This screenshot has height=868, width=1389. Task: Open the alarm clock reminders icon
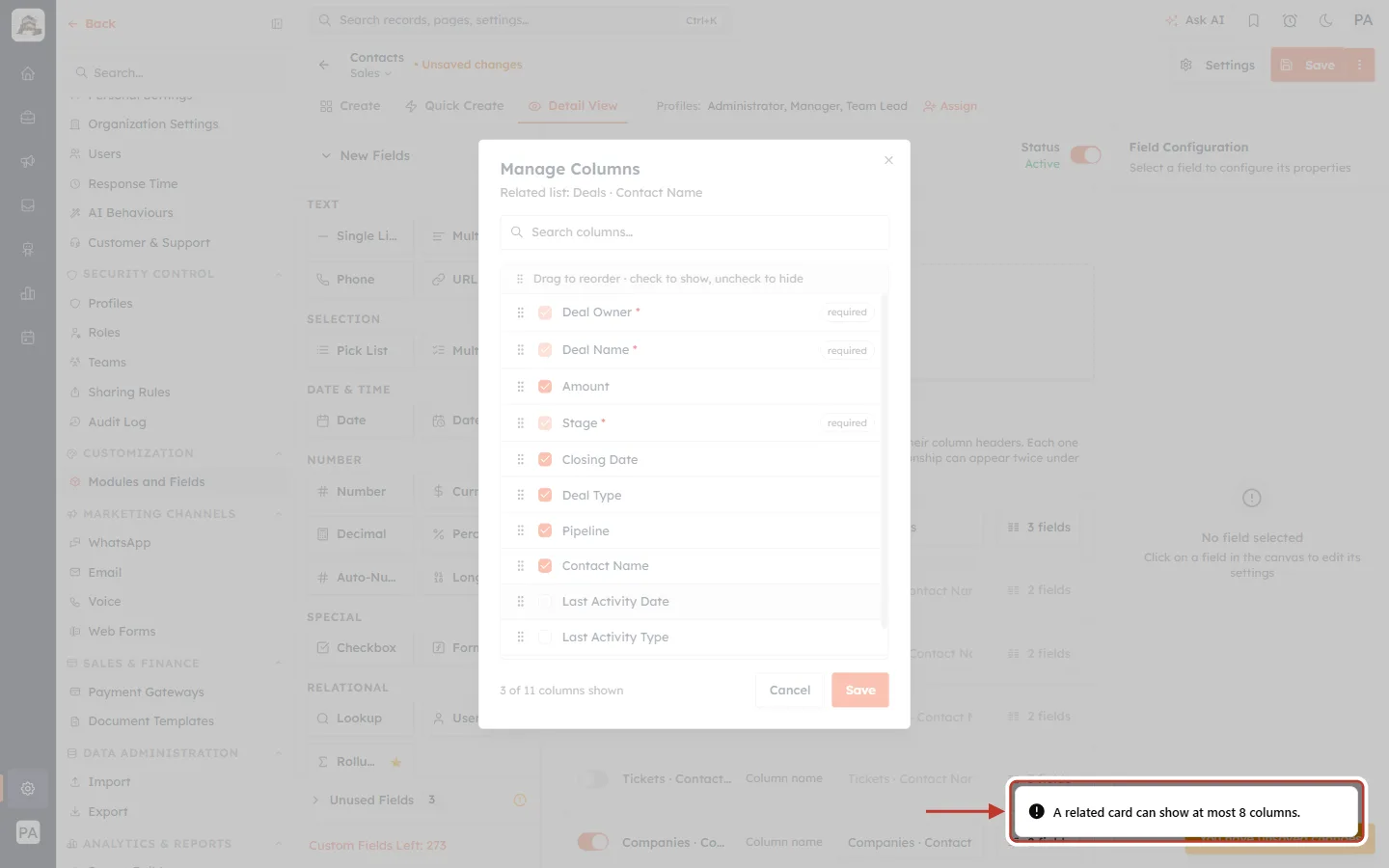tap(1290, 20)
